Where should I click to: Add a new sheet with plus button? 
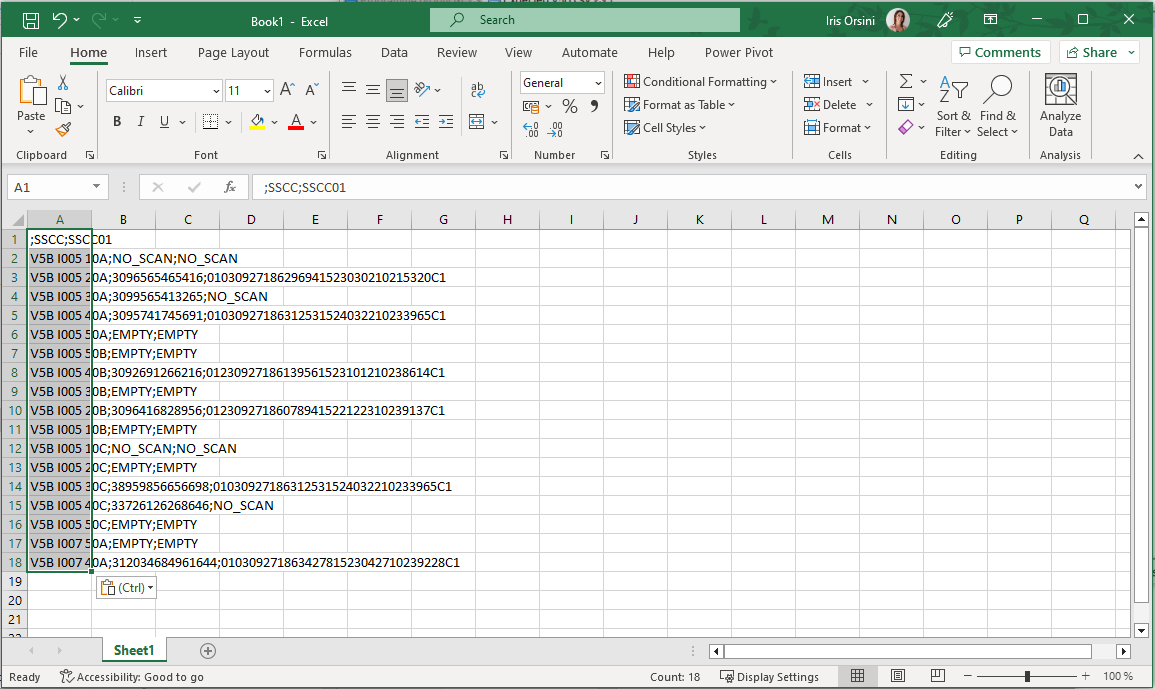tap(208, 651)
